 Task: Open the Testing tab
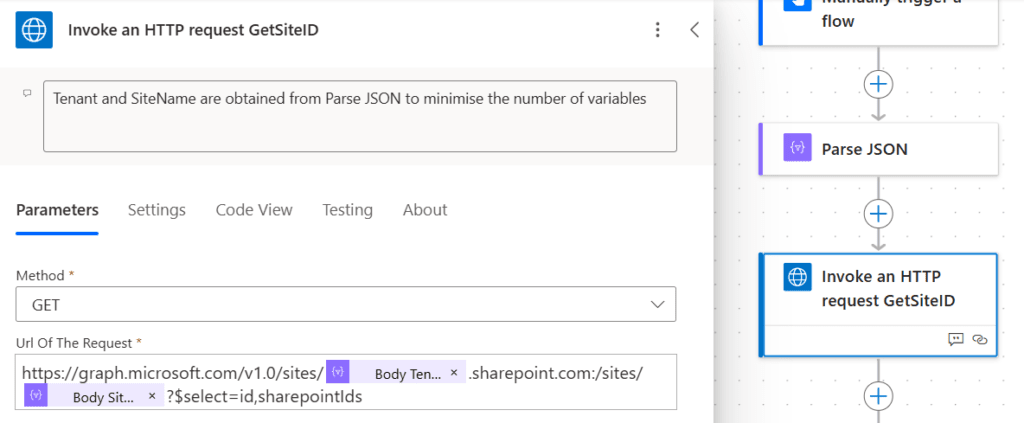[x=347, y=210]
